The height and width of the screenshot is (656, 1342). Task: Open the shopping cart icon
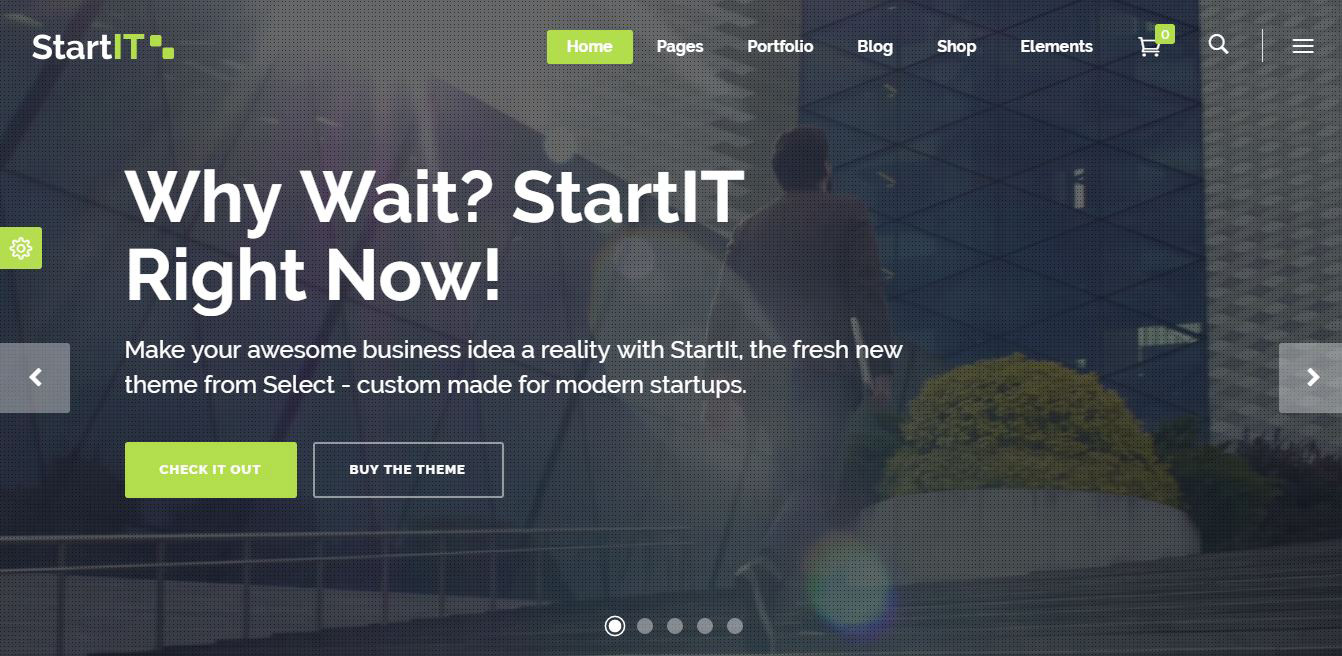(1149, 47)
